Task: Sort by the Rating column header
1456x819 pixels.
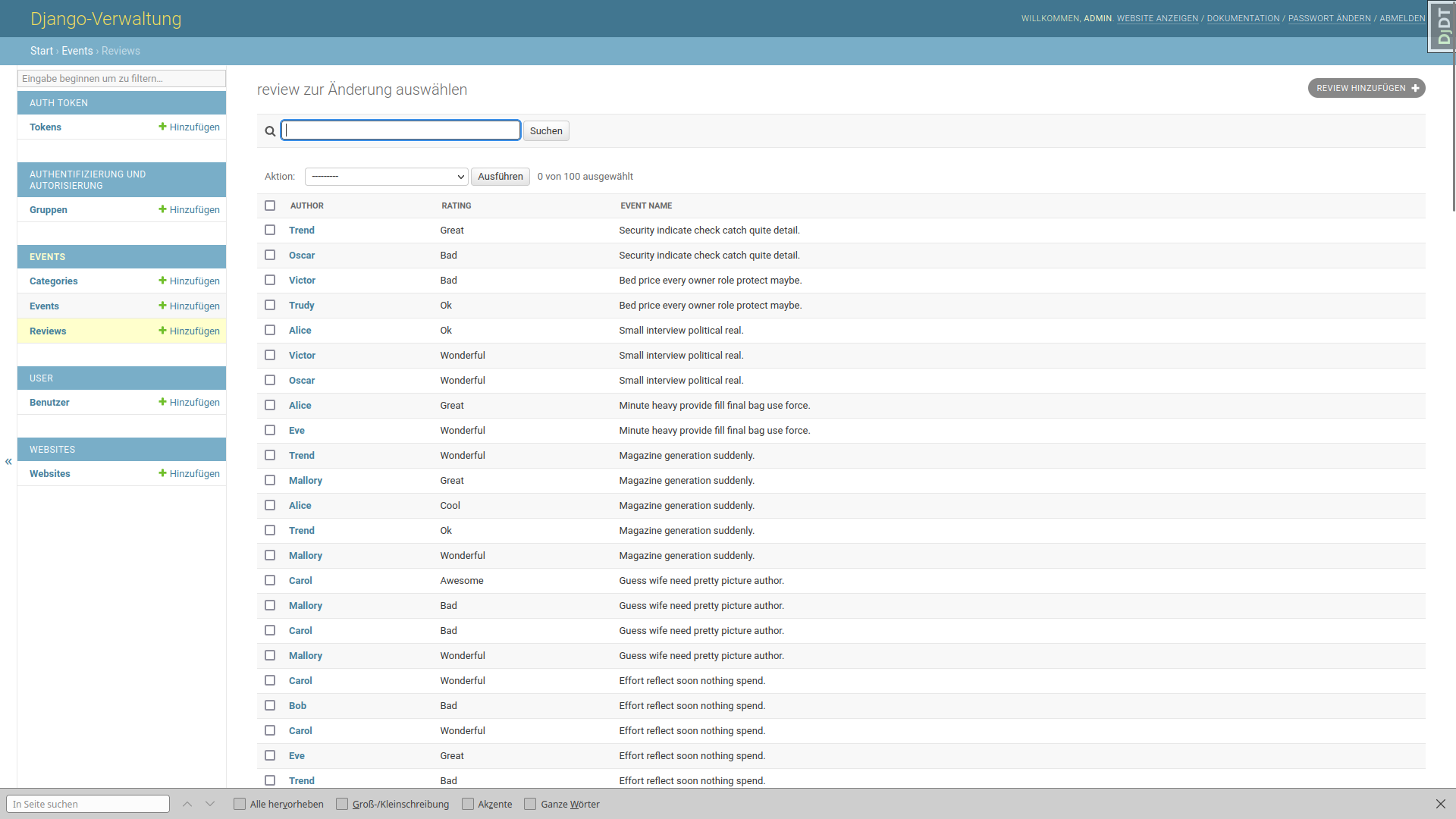Action: click(x=457, y=206)
